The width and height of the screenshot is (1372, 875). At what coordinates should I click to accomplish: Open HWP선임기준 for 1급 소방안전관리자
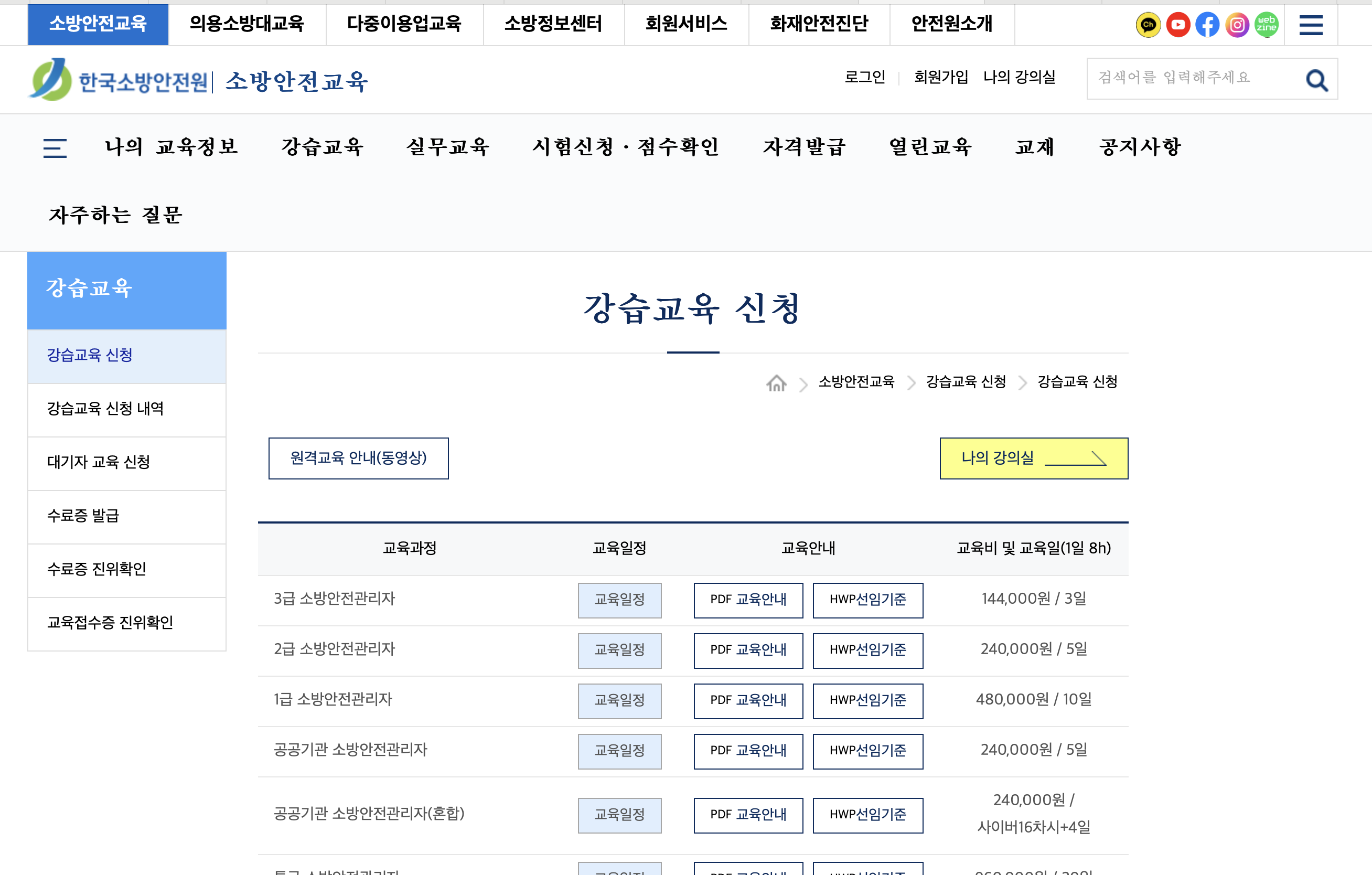point(868,700)
